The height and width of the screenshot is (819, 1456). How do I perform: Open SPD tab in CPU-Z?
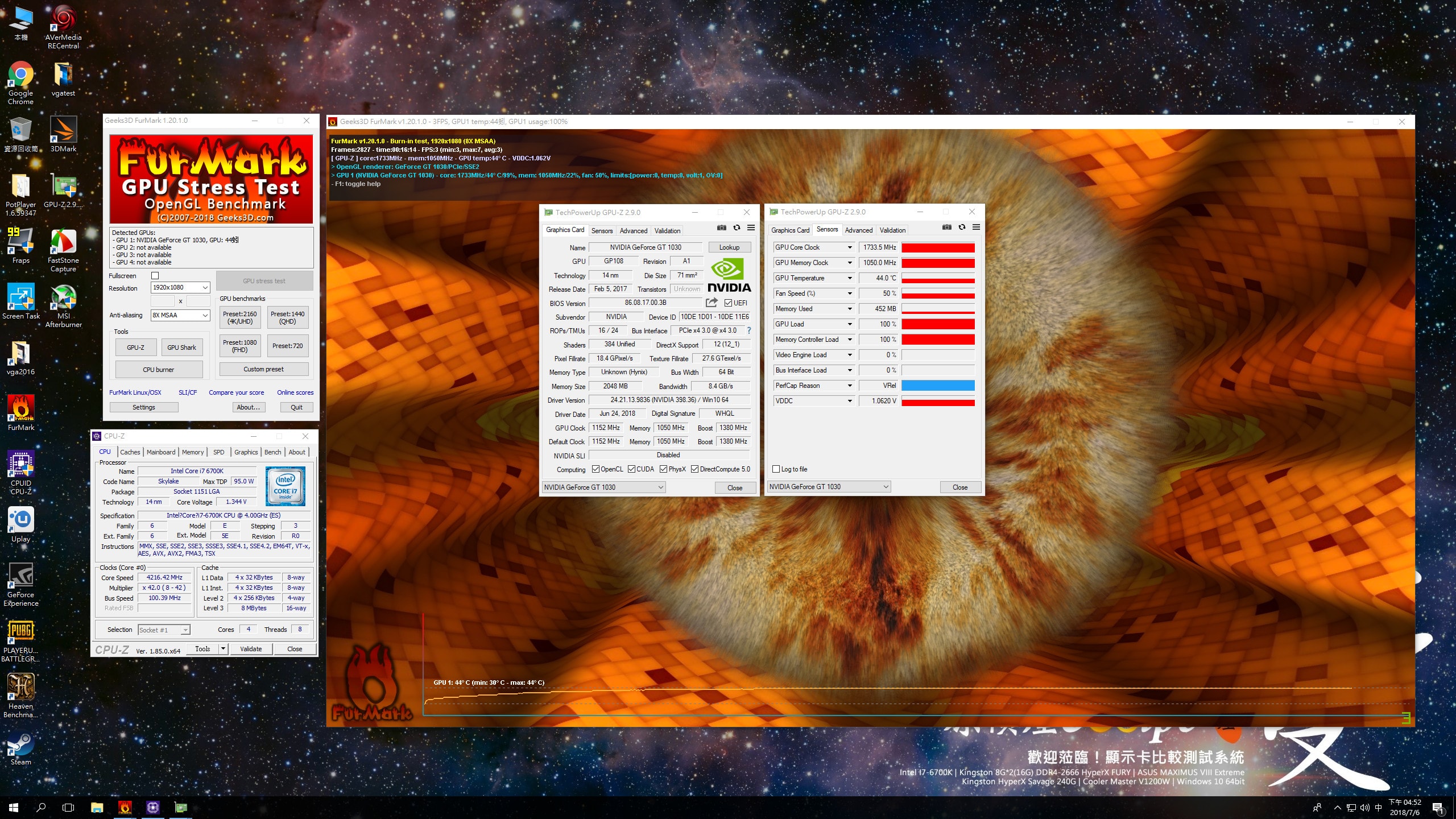218,452
